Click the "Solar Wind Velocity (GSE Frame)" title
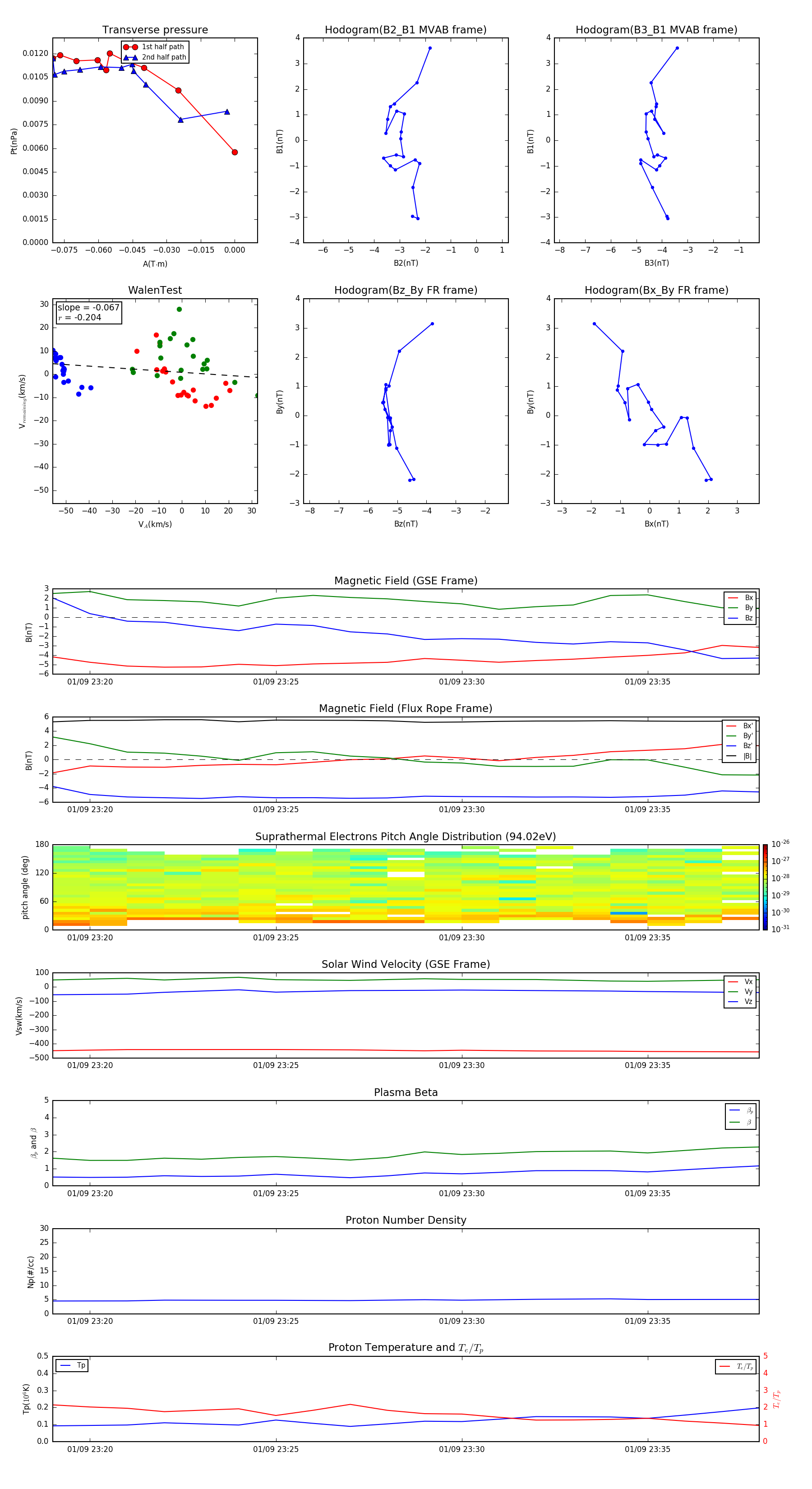 406,965
